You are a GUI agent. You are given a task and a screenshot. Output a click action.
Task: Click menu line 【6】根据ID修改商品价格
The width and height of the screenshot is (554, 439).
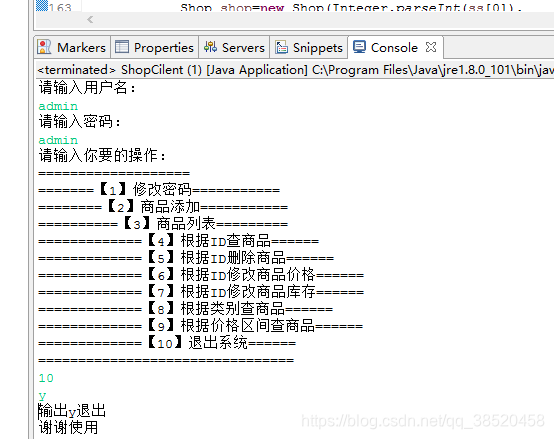tap(201, 275)
